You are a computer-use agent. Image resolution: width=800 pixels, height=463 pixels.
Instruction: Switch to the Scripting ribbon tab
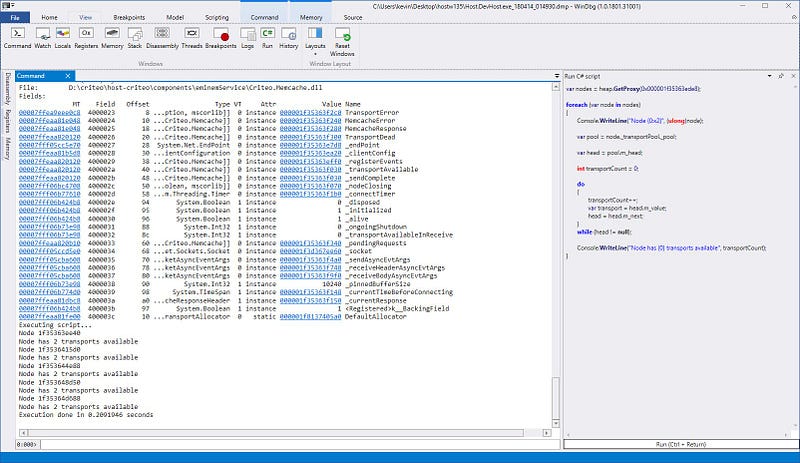(x=217, y=17)
